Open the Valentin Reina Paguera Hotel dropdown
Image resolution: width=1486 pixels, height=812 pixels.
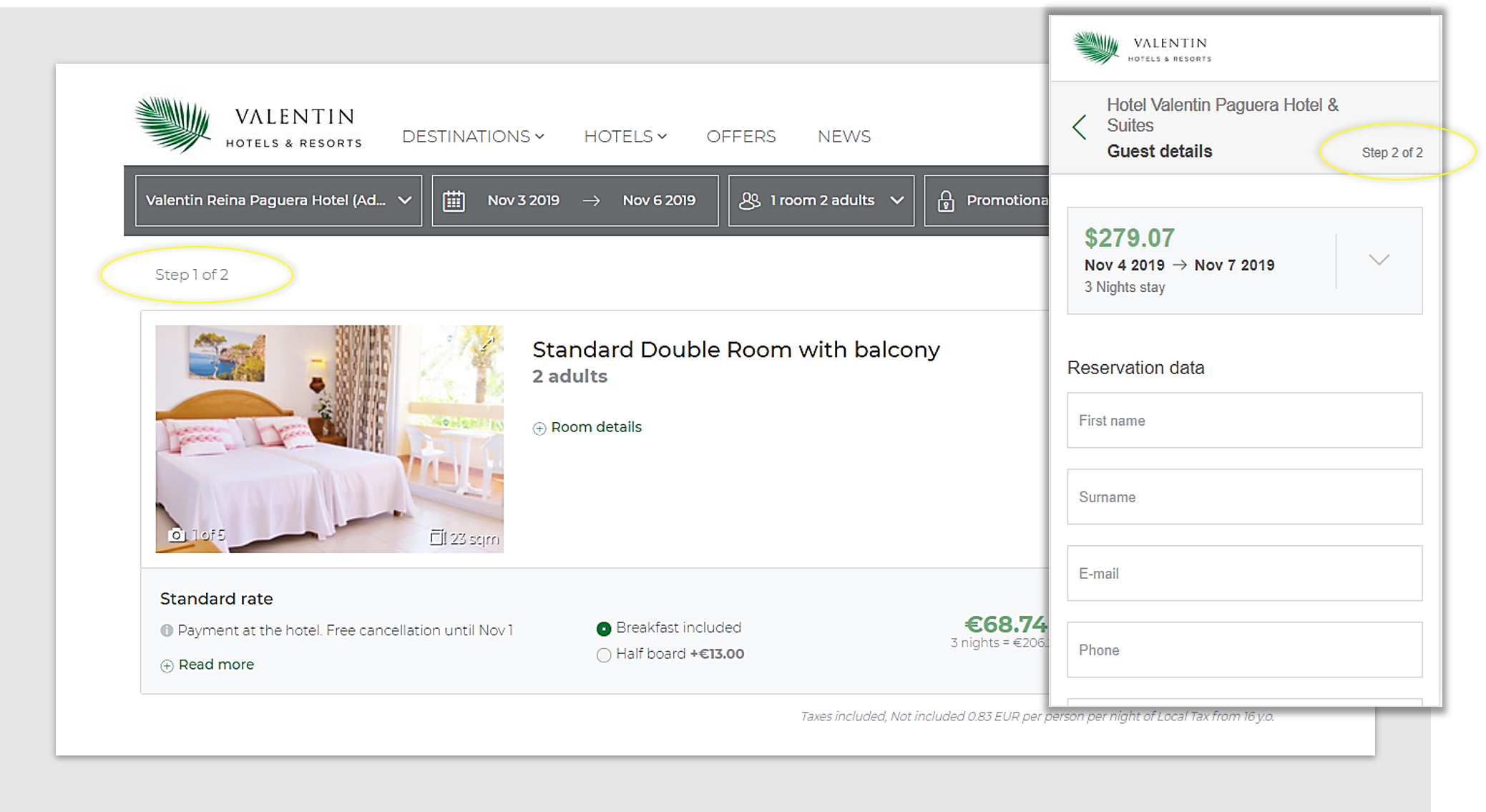click(278, 200)
